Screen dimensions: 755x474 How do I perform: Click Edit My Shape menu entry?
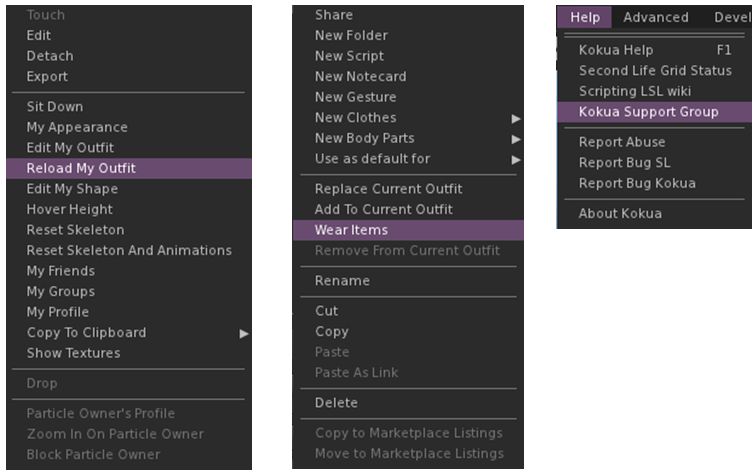click(72, 189)
